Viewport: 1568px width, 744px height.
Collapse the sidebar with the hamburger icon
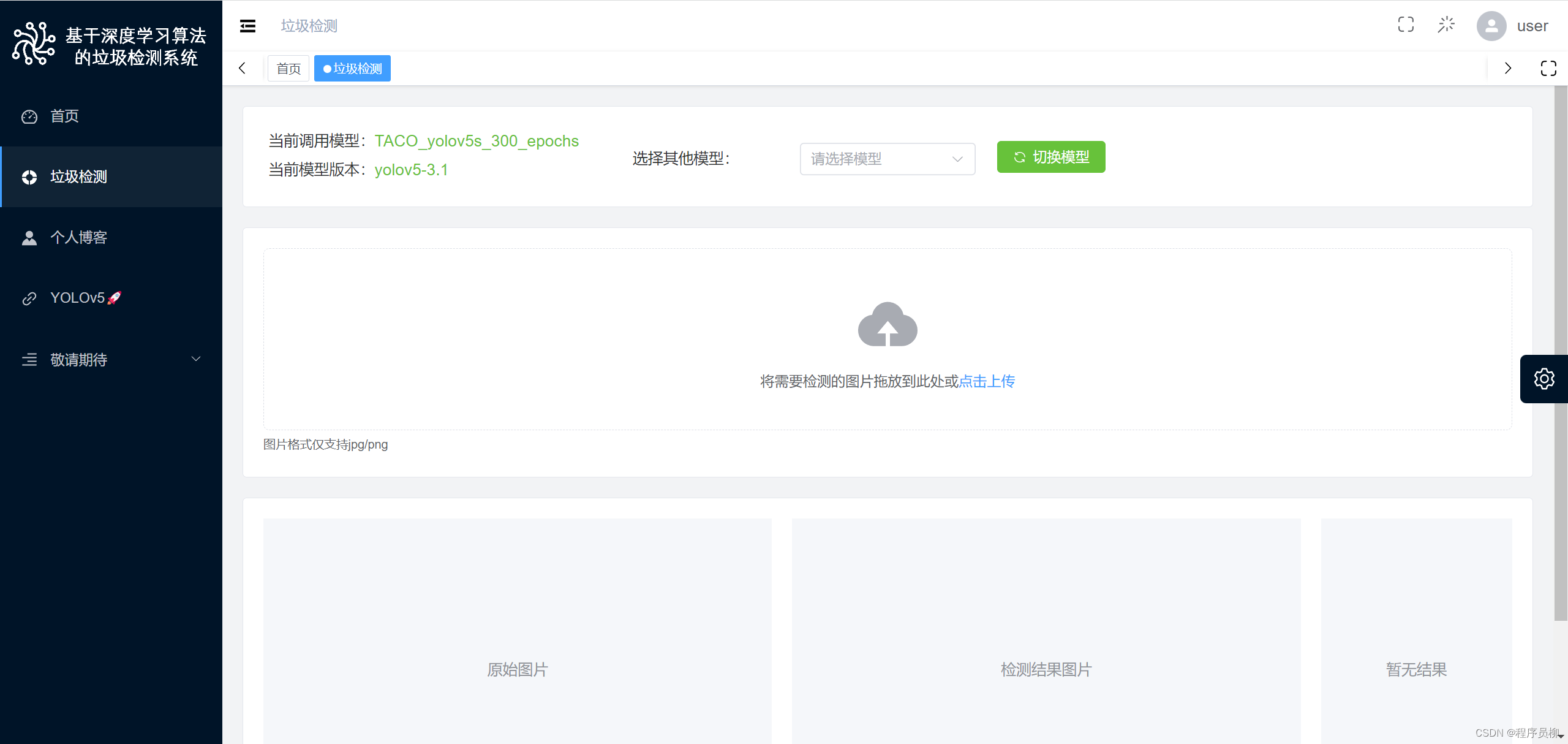coord(247,26)
